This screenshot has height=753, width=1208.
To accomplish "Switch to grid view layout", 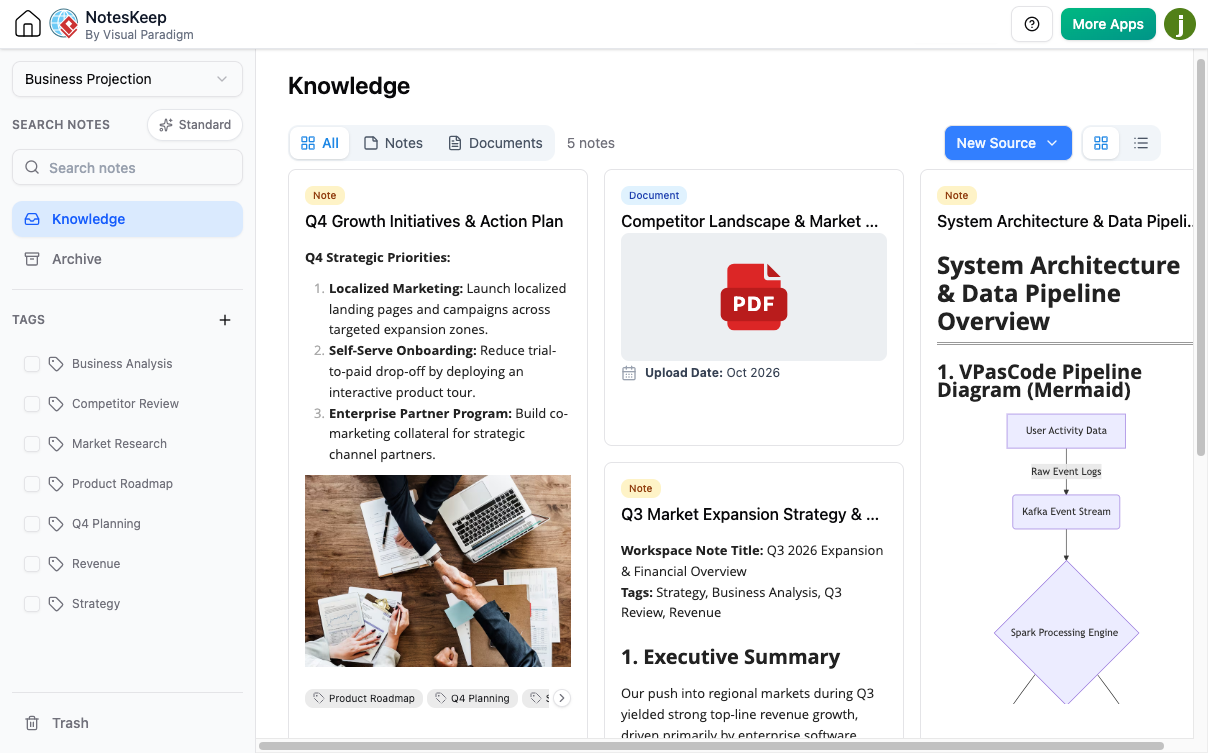I will (x=1101, y=143).
